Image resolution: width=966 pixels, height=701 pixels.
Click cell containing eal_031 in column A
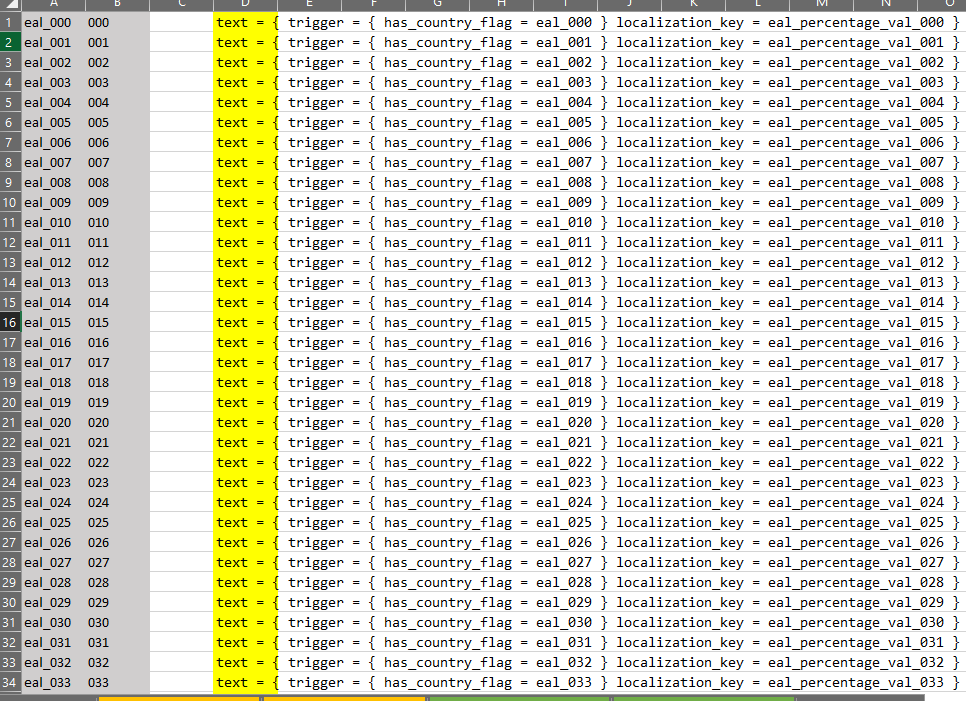pos(53,642)
